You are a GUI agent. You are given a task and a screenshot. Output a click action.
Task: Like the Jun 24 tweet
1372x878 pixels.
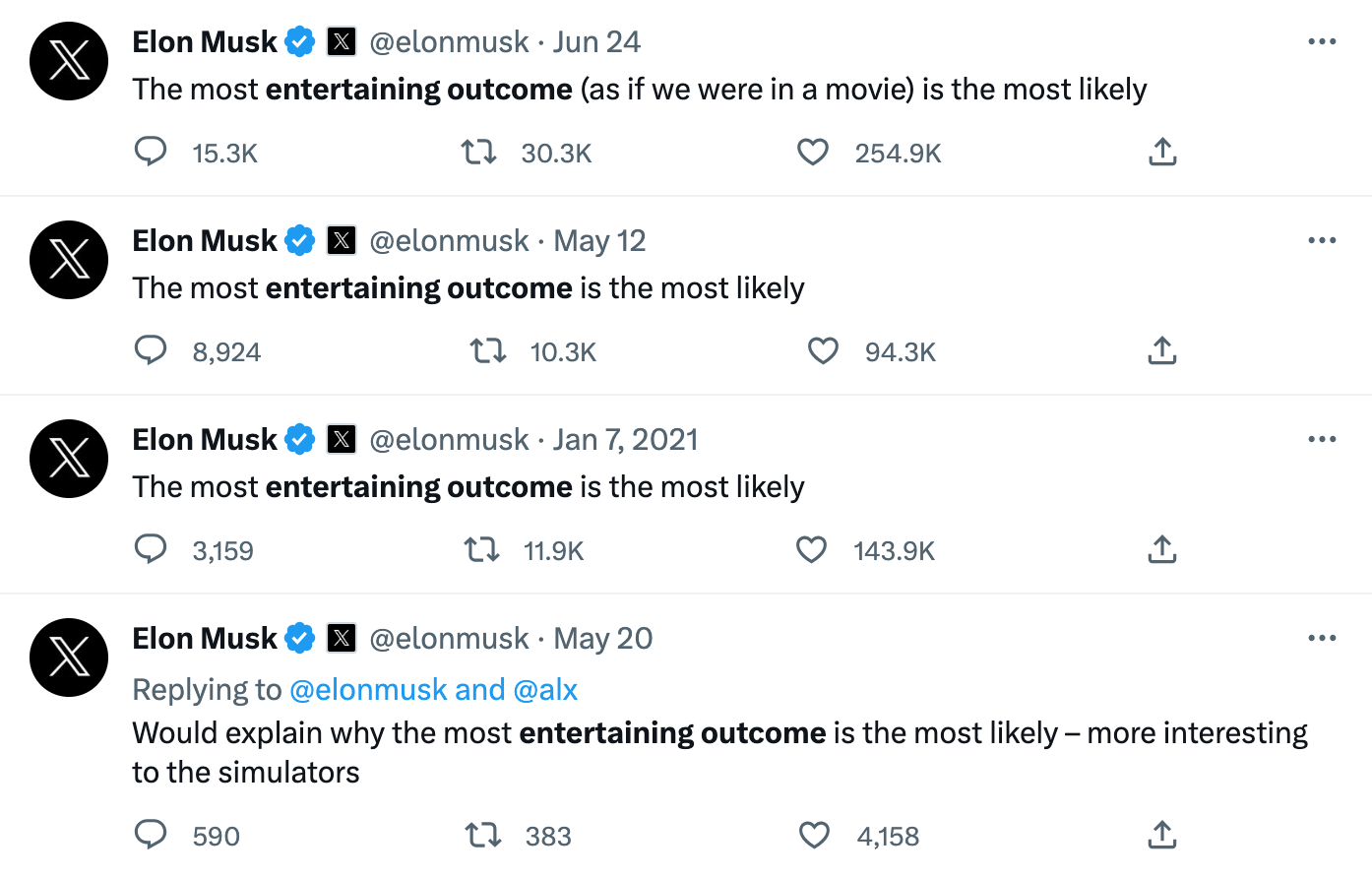(x=813, y=152)
